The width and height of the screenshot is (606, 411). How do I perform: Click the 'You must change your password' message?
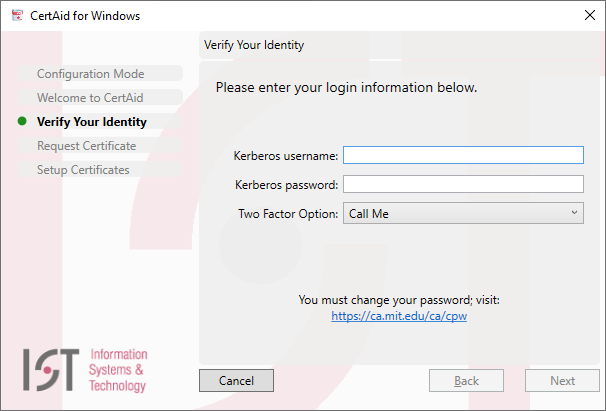(399, 300)
